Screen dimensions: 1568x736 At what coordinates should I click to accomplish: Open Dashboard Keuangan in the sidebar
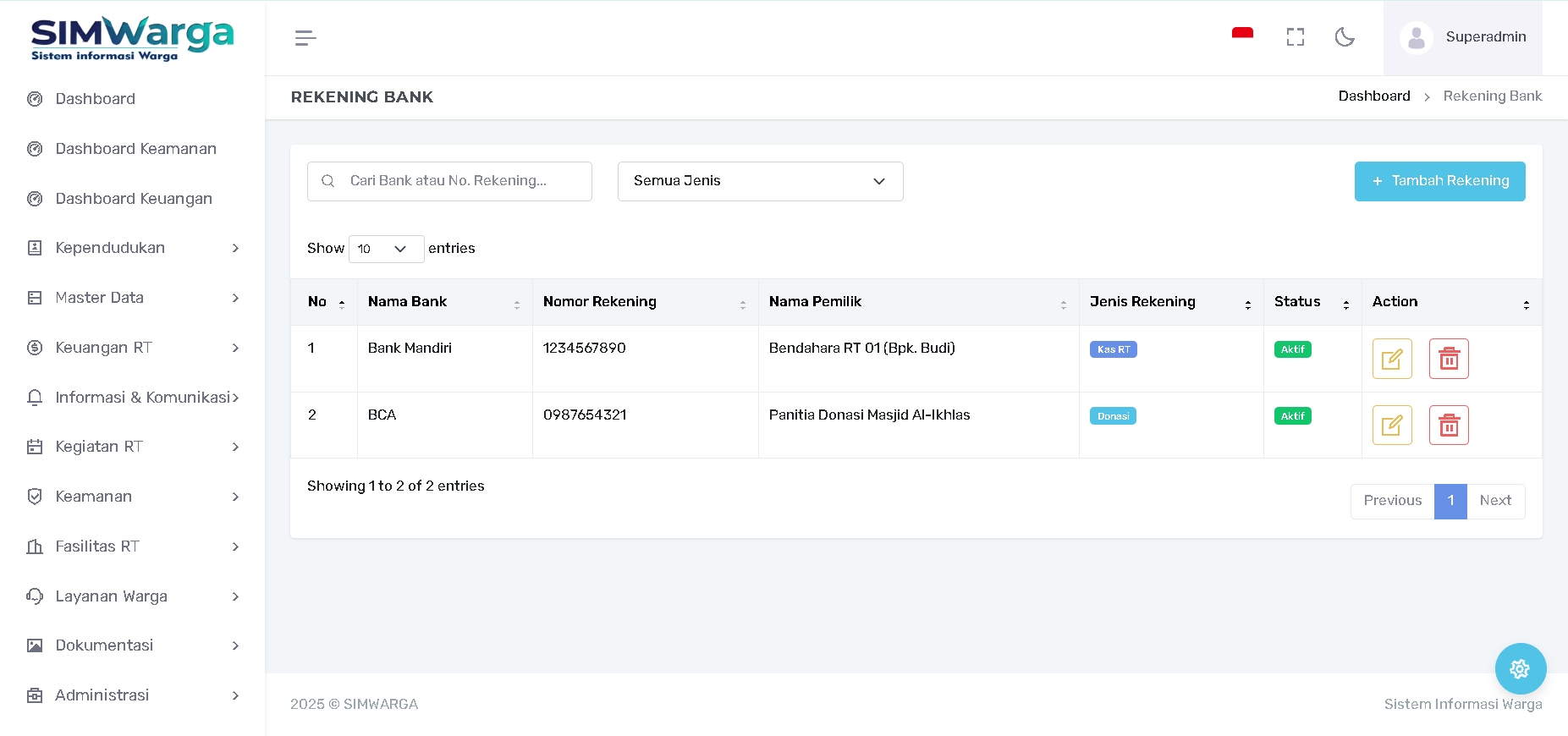(134, 199)
